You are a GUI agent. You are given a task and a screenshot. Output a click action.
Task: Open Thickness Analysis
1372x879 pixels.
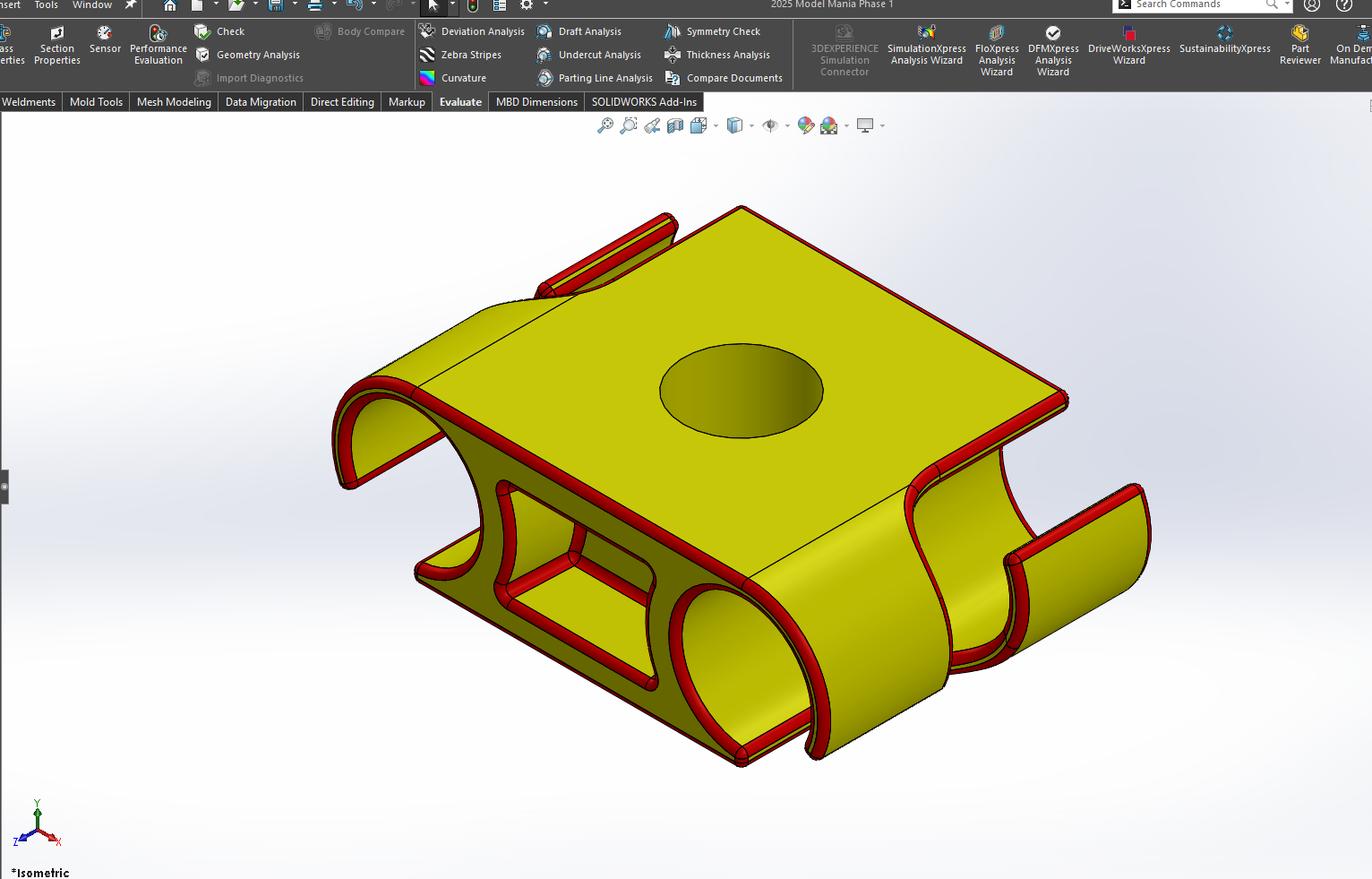coord(717,55)
